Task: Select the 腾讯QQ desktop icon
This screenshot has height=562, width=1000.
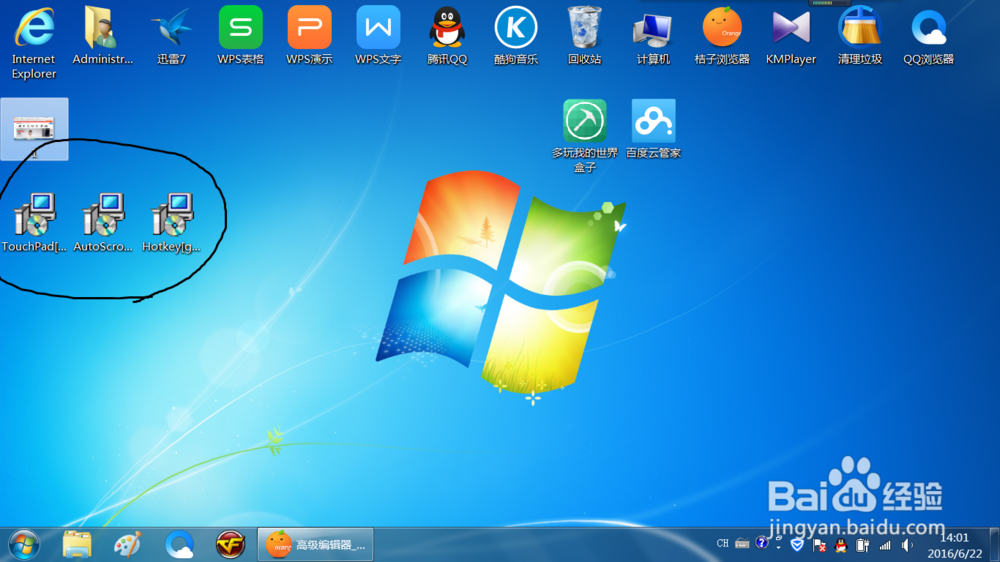Action: tap(447, 36)
